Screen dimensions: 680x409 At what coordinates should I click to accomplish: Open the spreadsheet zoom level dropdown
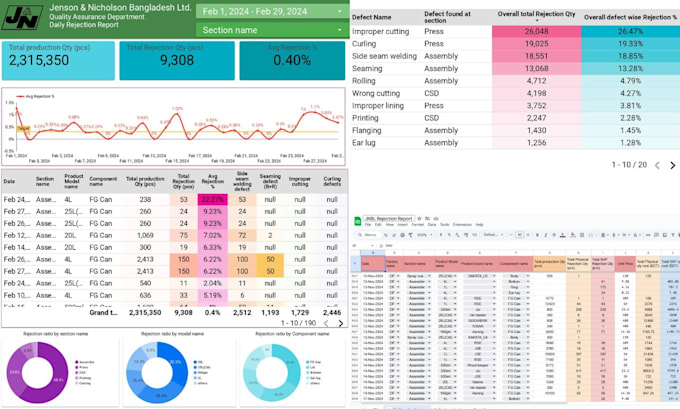pyautogui.click(x=424, y=235)
